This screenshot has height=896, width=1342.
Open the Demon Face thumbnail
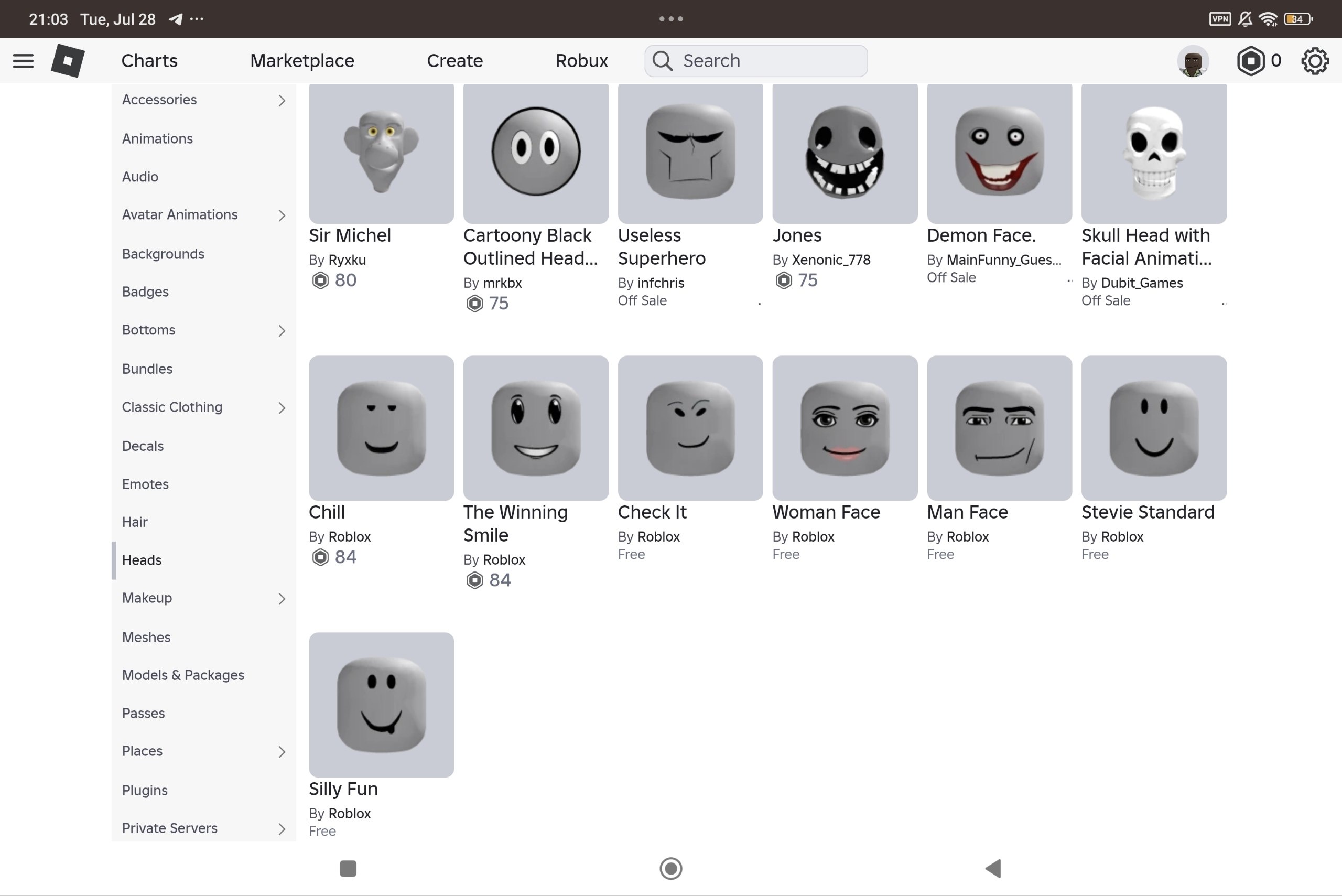1000,153
